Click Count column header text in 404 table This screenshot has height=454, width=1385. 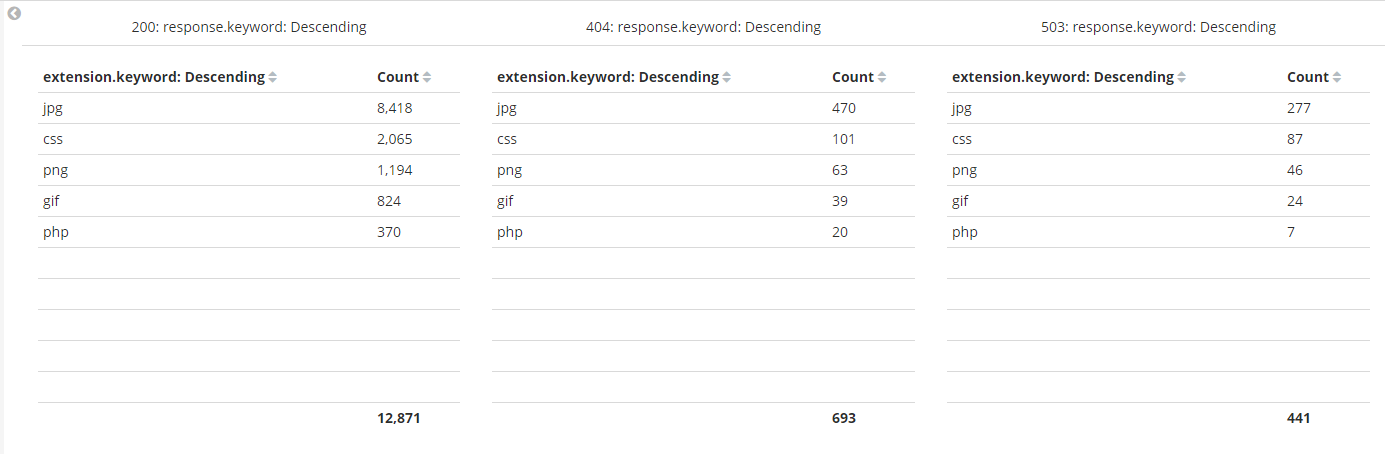click(x=852, y=77)
